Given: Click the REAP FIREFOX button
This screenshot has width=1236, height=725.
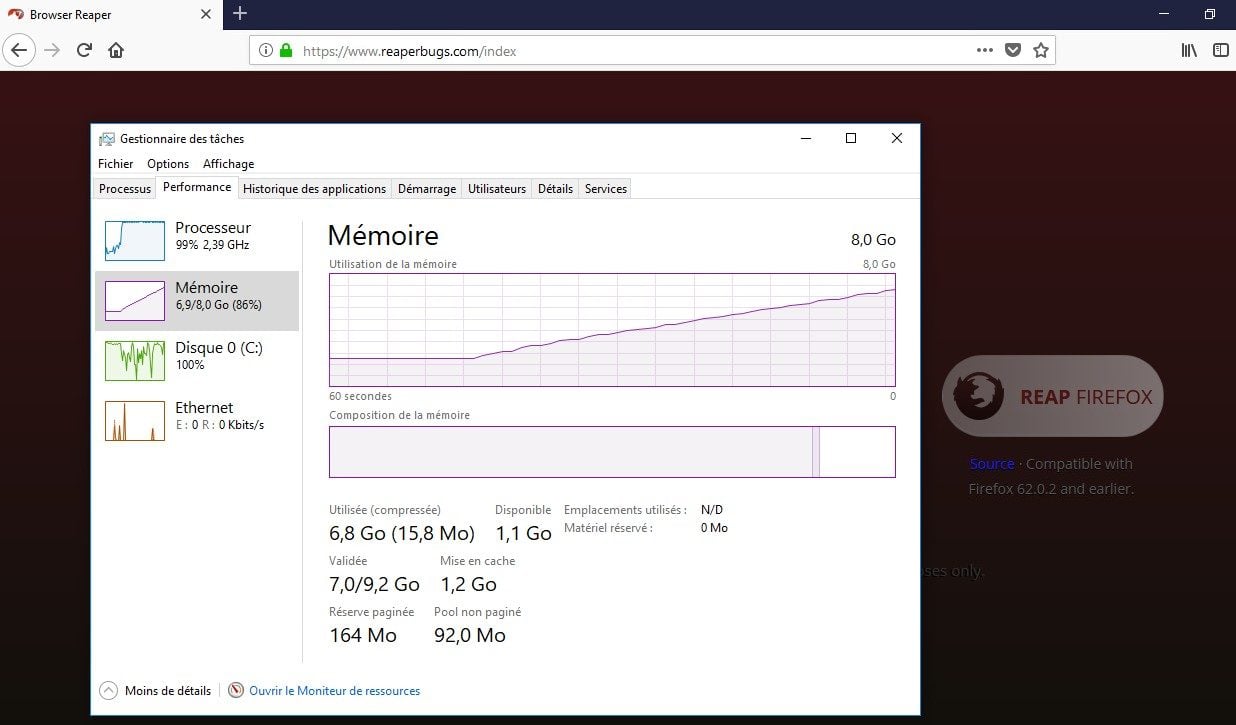Looking at the screenshot, I should 1053,396.
